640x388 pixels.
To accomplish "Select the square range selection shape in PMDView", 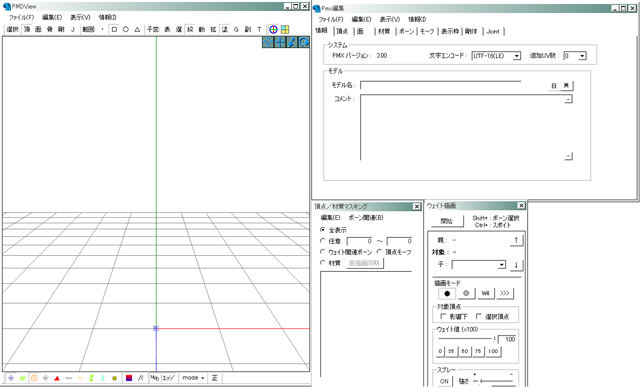I will point(114,29).
